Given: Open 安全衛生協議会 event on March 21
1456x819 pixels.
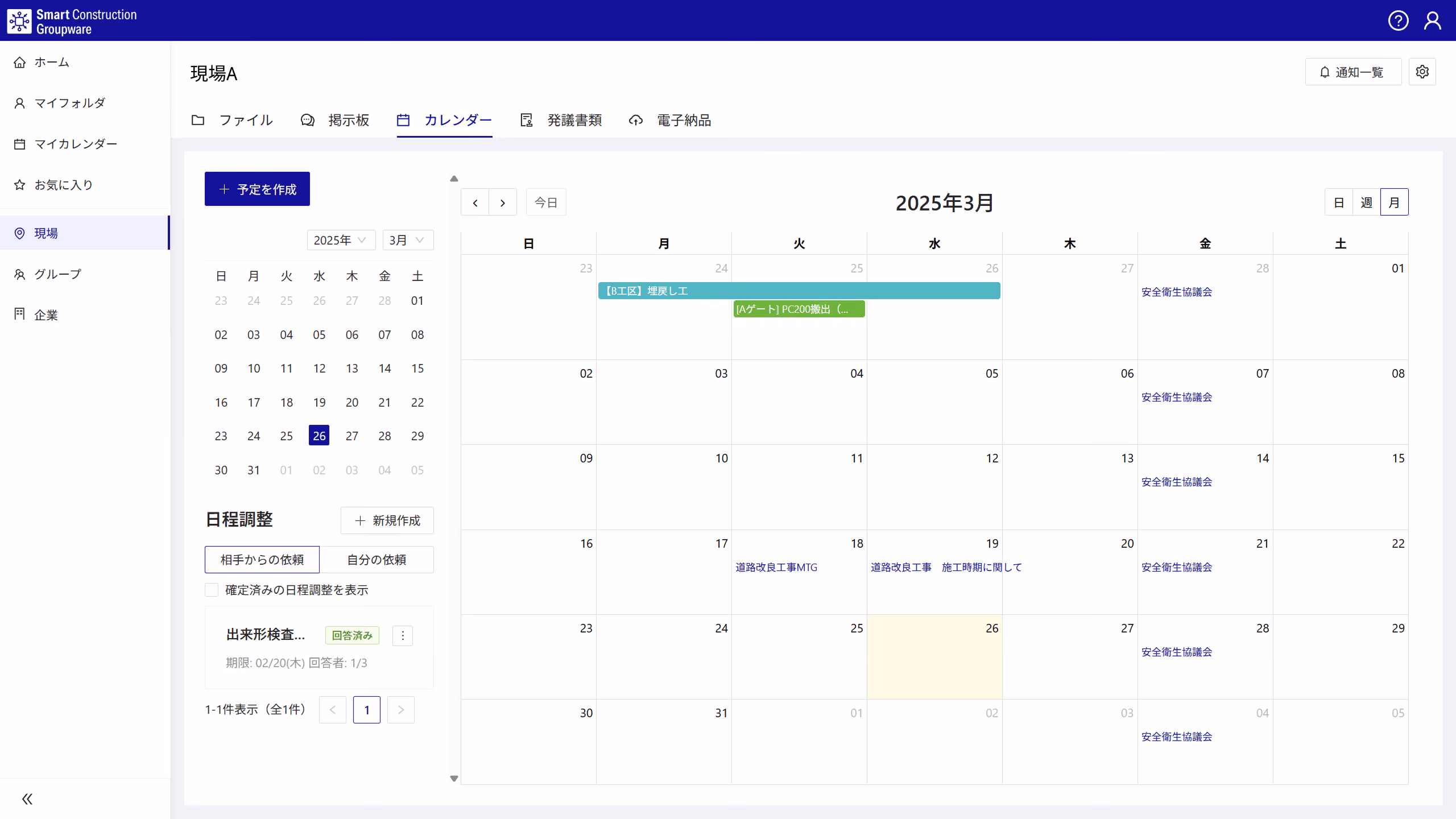Looking at the screenshot, I should [1177, 567].
